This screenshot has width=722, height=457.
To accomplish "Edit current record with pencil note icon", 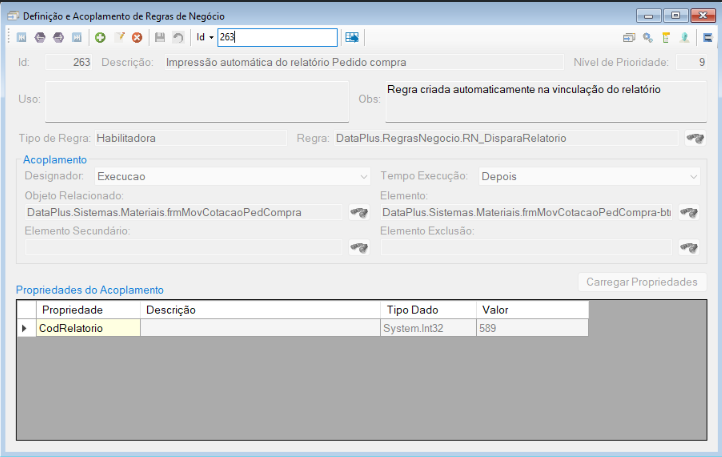I will [x=119, y=37].
